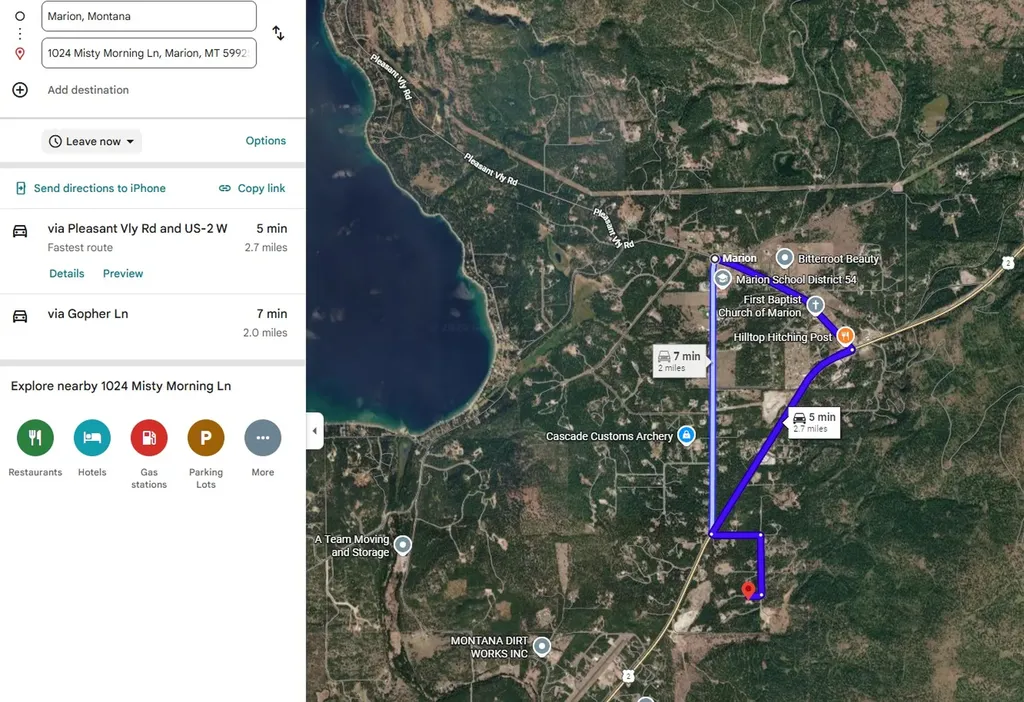Preview the Pleasant Vly Rd route
Viewport: 1024px width, 702px height.
click(x=123, y=274)
